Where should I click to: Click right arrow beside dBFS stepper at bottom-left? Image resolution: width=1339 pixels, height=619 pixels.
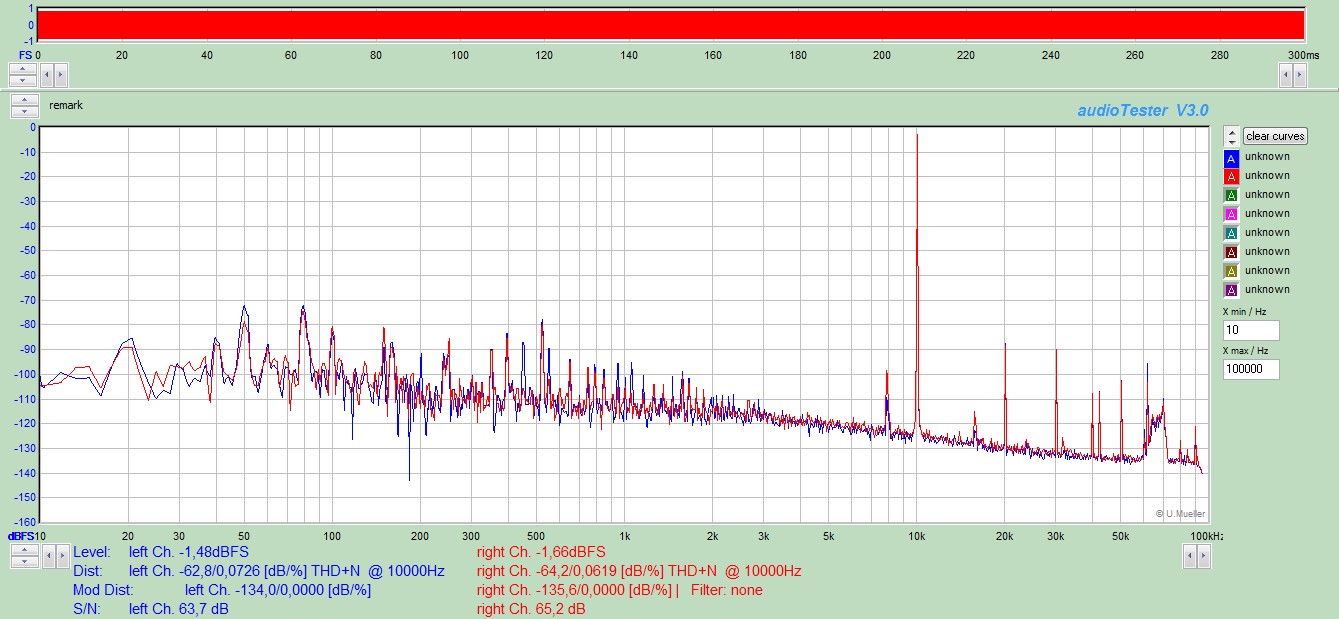(x=61, y=557)
